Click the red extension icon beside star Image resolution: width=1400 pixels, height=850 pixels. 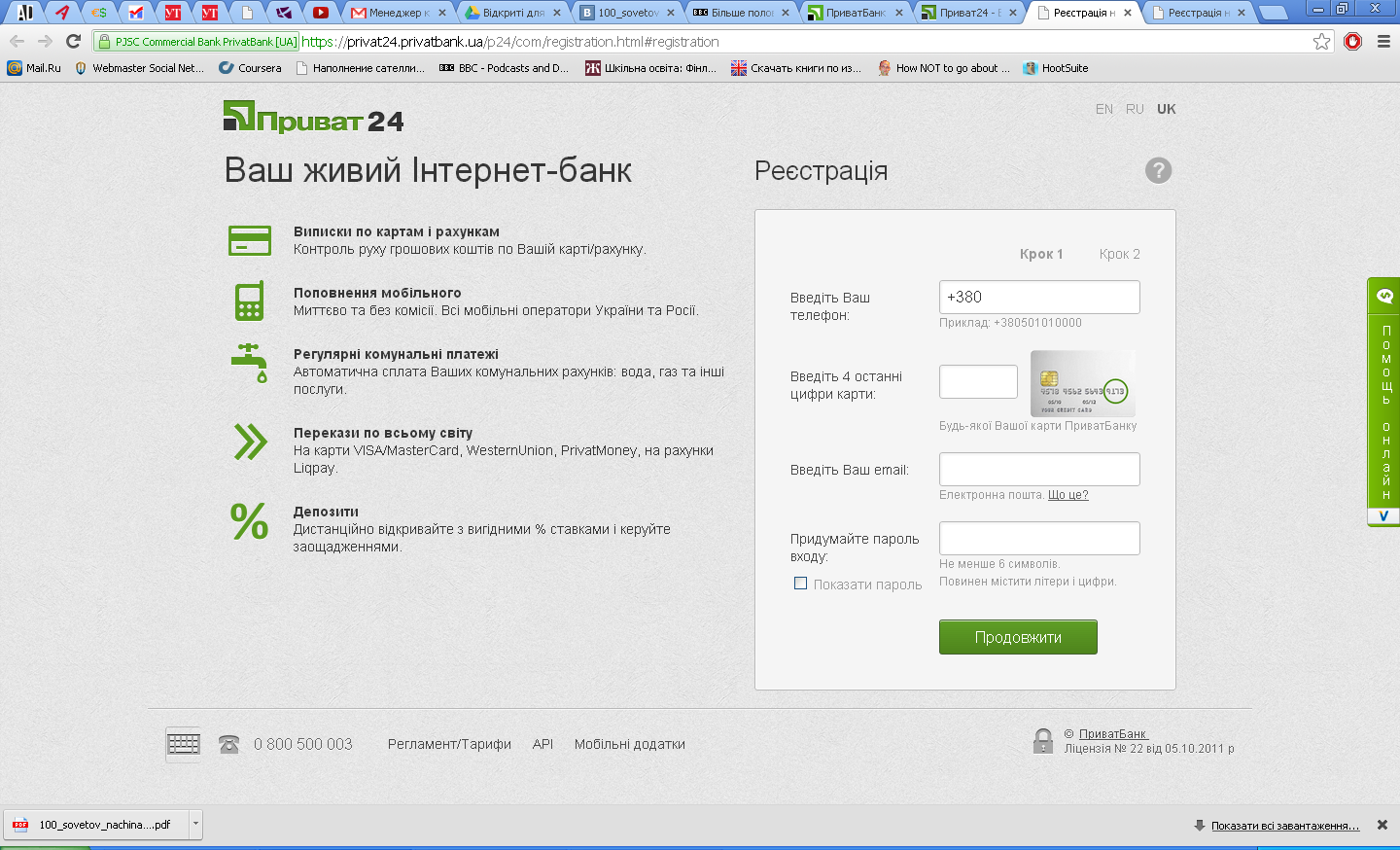pos(1352,41)
